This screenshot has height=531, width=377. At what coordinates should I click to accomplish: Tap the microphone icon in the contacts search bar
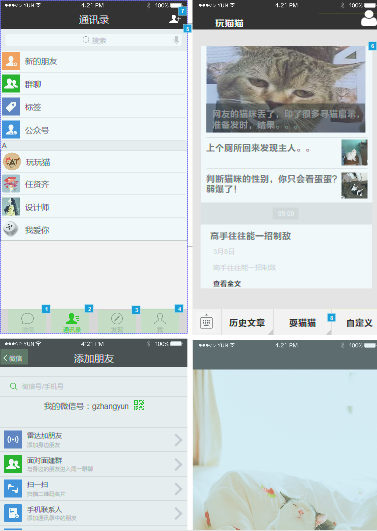pyautogui.click(x=176, y=40)
